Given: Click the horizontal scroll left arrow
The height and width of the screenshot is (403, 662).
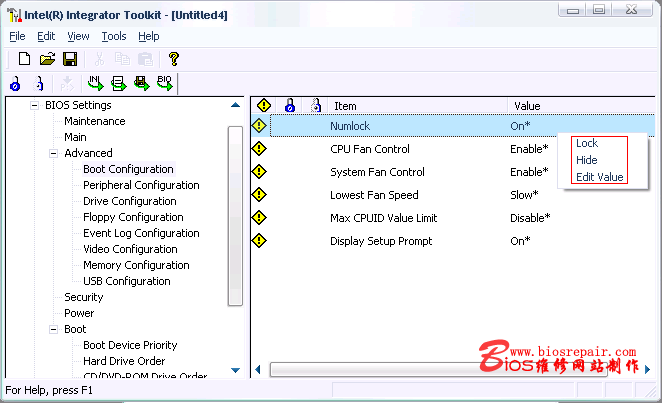Looking at the screenshot, I should [258, 370].
